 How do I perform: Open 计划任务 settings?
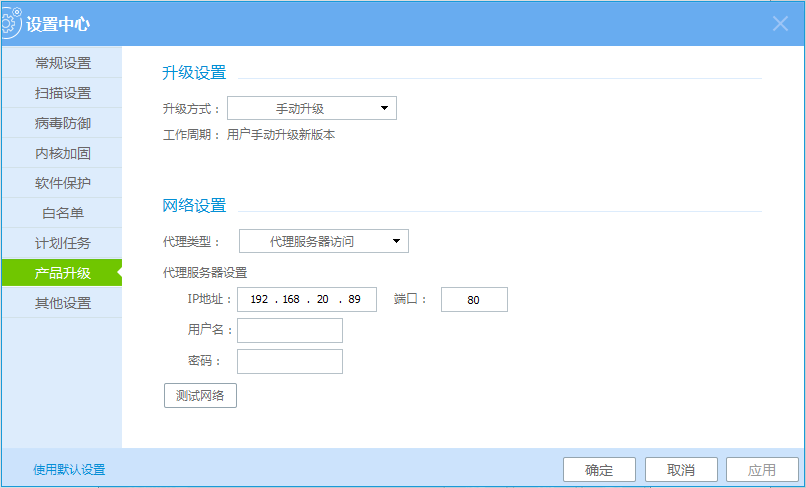tap(62, 243)
